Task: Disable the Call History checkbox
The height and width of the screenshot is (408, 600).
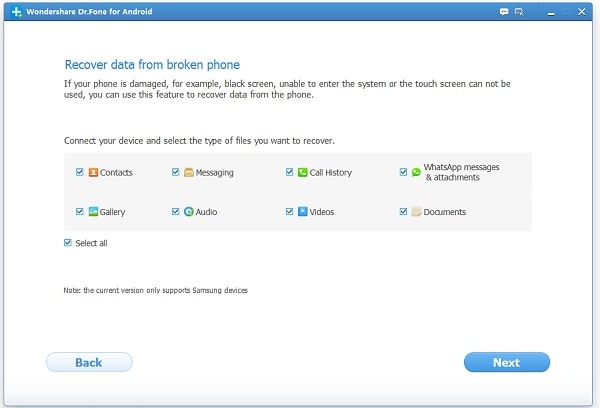Action: click(289, 172)
